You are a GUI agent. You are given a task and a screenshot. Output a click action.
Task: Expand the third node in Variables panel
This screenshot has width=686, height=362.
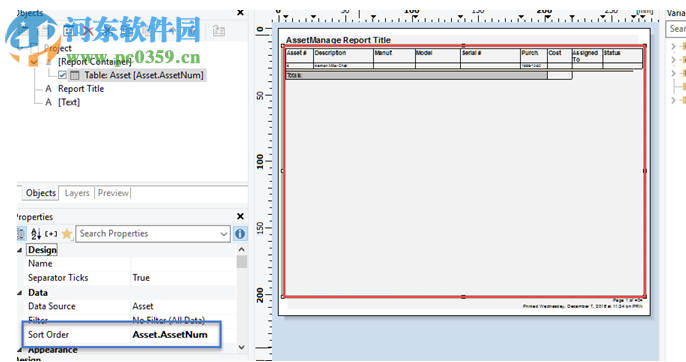tap(673, 73)
